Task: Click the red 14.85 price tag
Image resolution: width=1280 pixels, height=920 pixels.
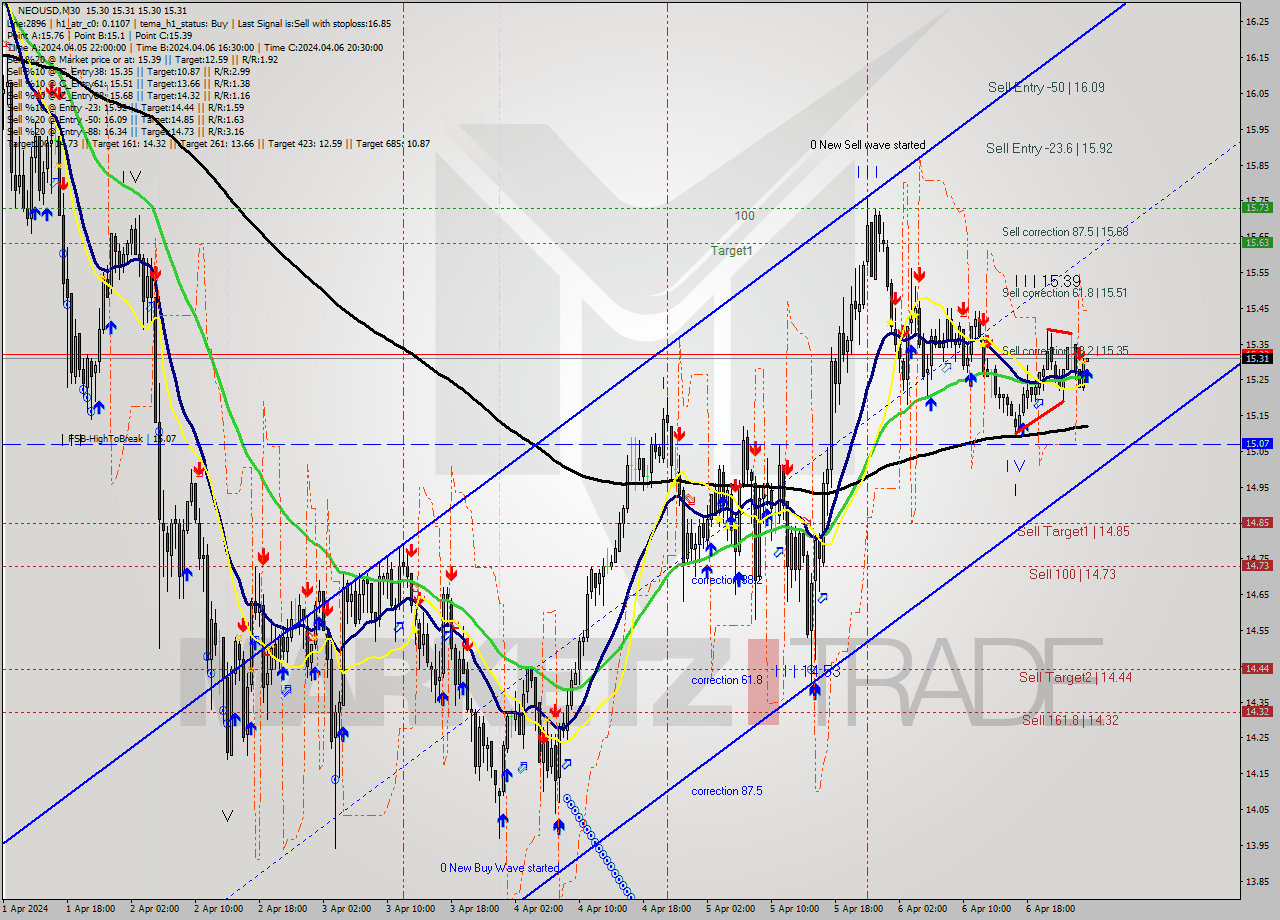Action: tap(1257, 522)
